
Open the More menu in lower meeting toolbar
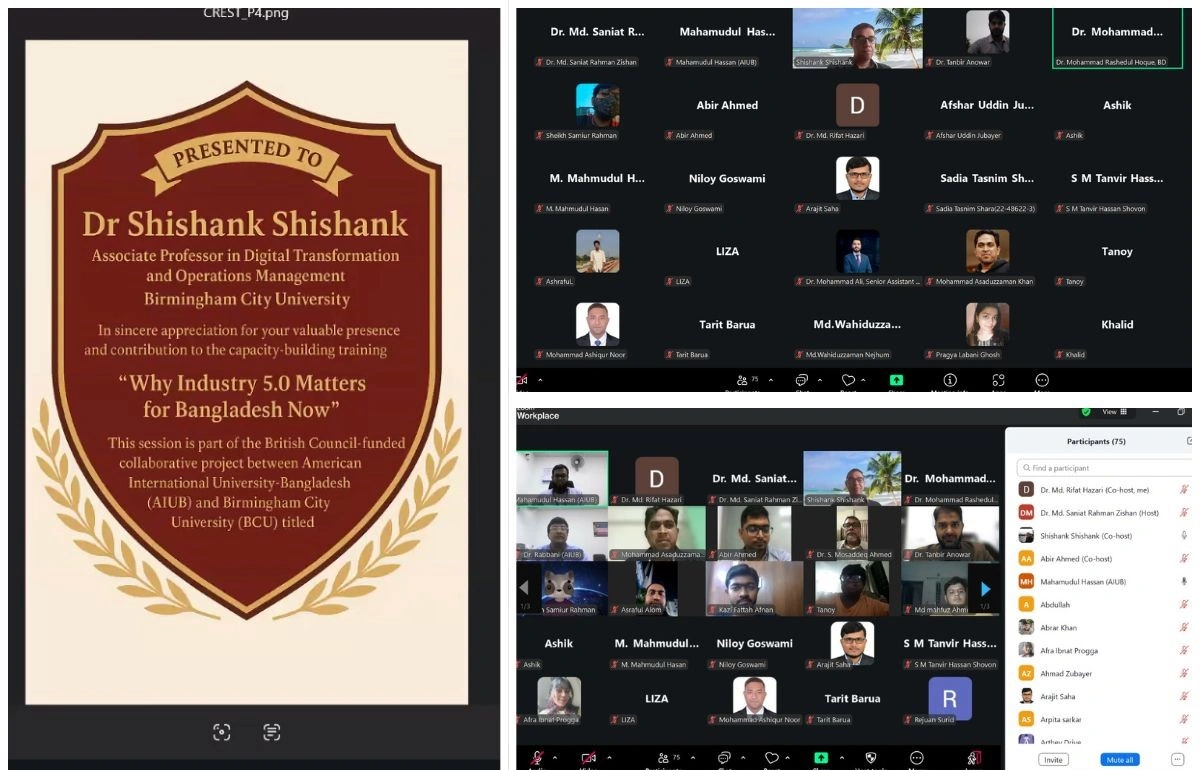[916, 758]
